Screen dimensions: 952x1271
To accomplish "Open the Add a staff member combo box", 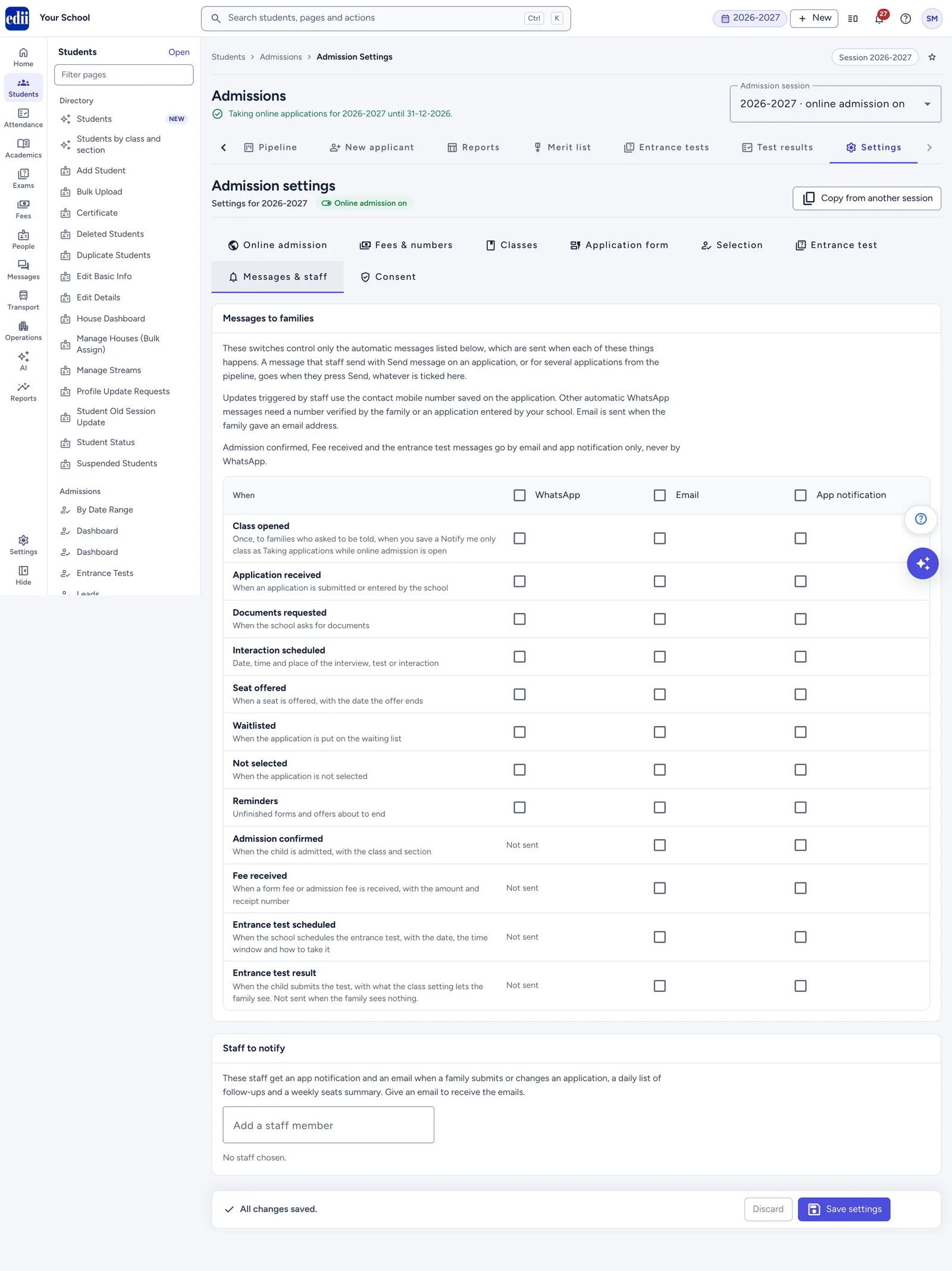I will tap(328, 1125).
